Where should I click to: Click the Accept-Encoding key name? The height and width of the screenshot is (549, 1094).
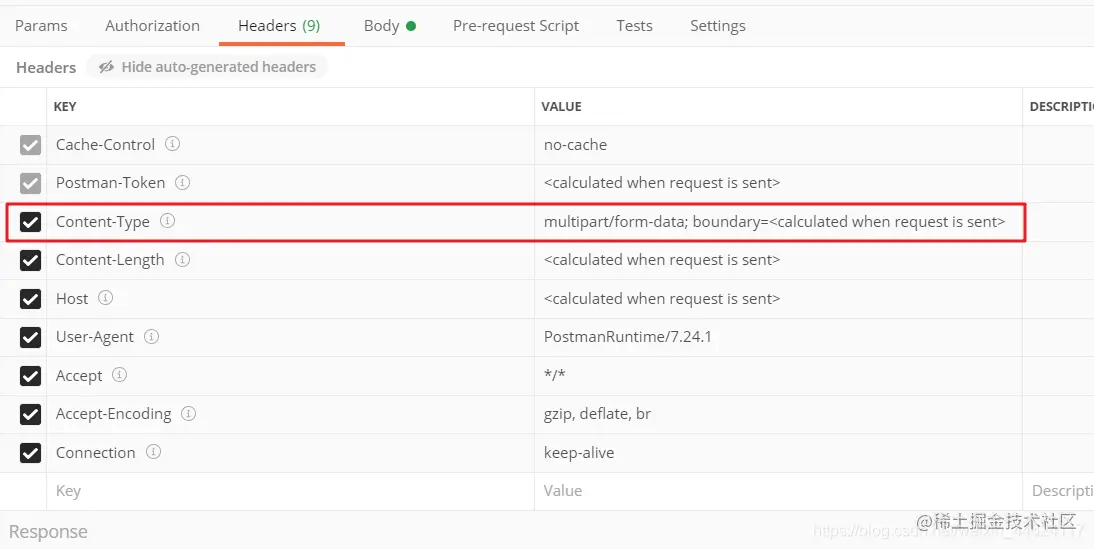coord(114,414)
